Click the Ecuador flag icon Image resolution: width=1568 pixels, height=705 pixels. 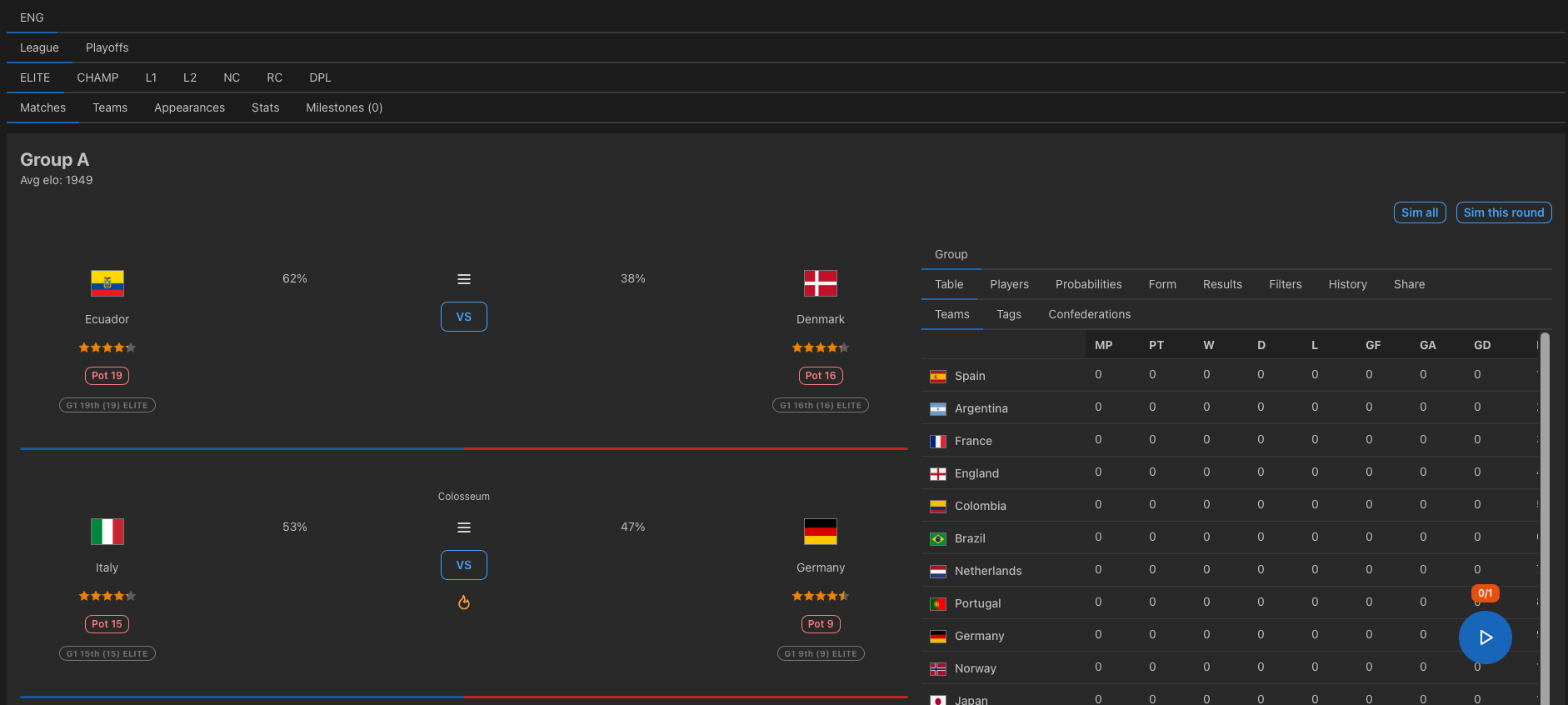107,283
